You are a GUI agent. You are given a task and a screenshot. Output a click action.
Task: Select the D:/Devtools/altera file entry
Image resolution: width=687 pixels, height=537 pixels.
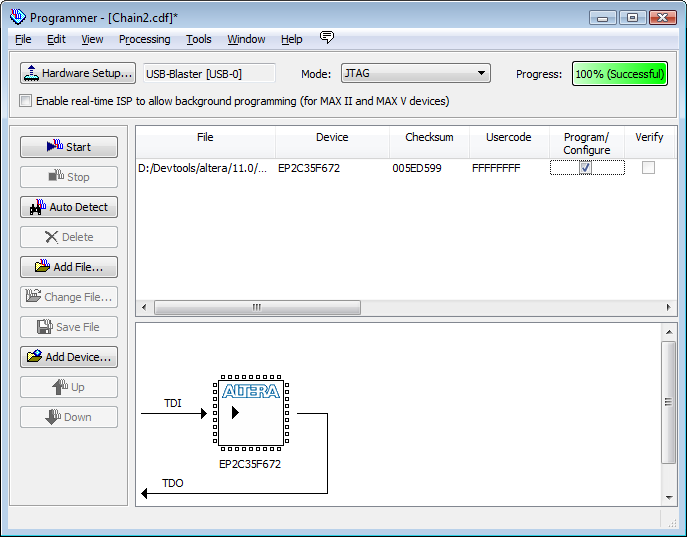coord(203,168)
